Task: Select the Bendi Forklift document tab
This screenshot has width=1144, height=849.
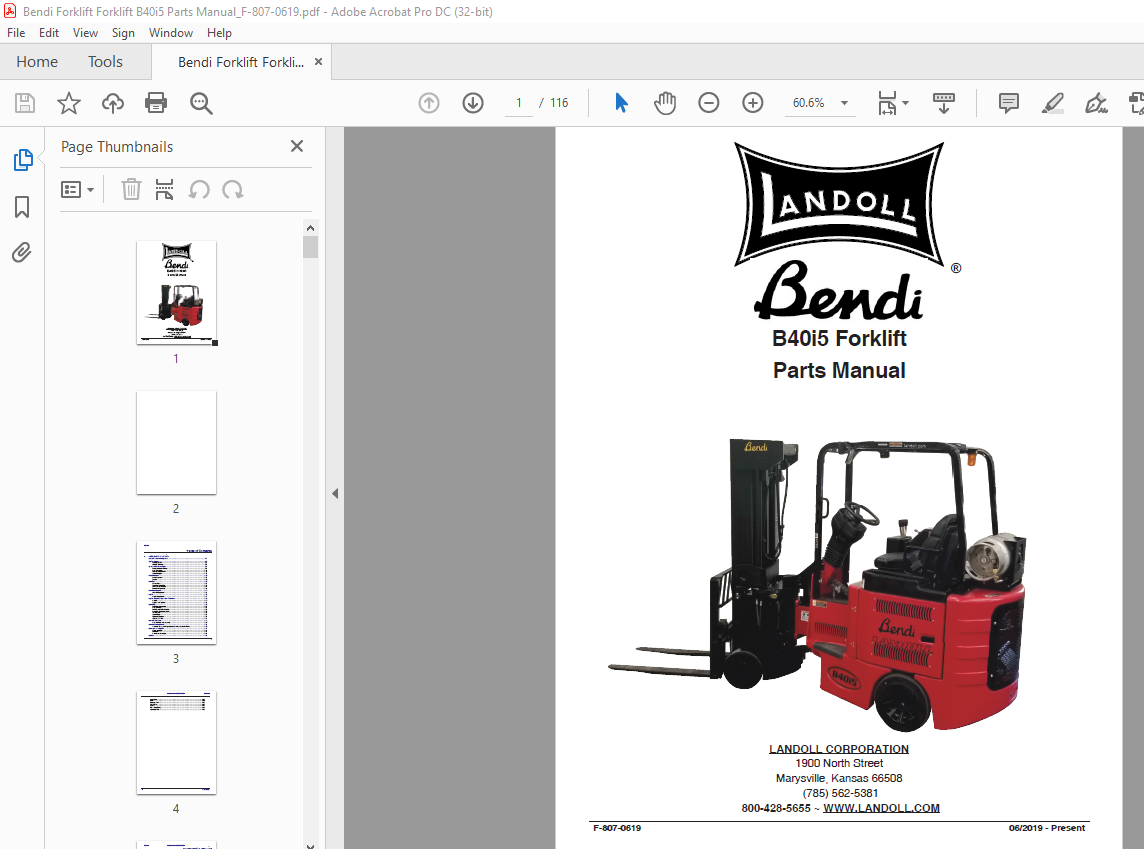Action: point(241,62)
